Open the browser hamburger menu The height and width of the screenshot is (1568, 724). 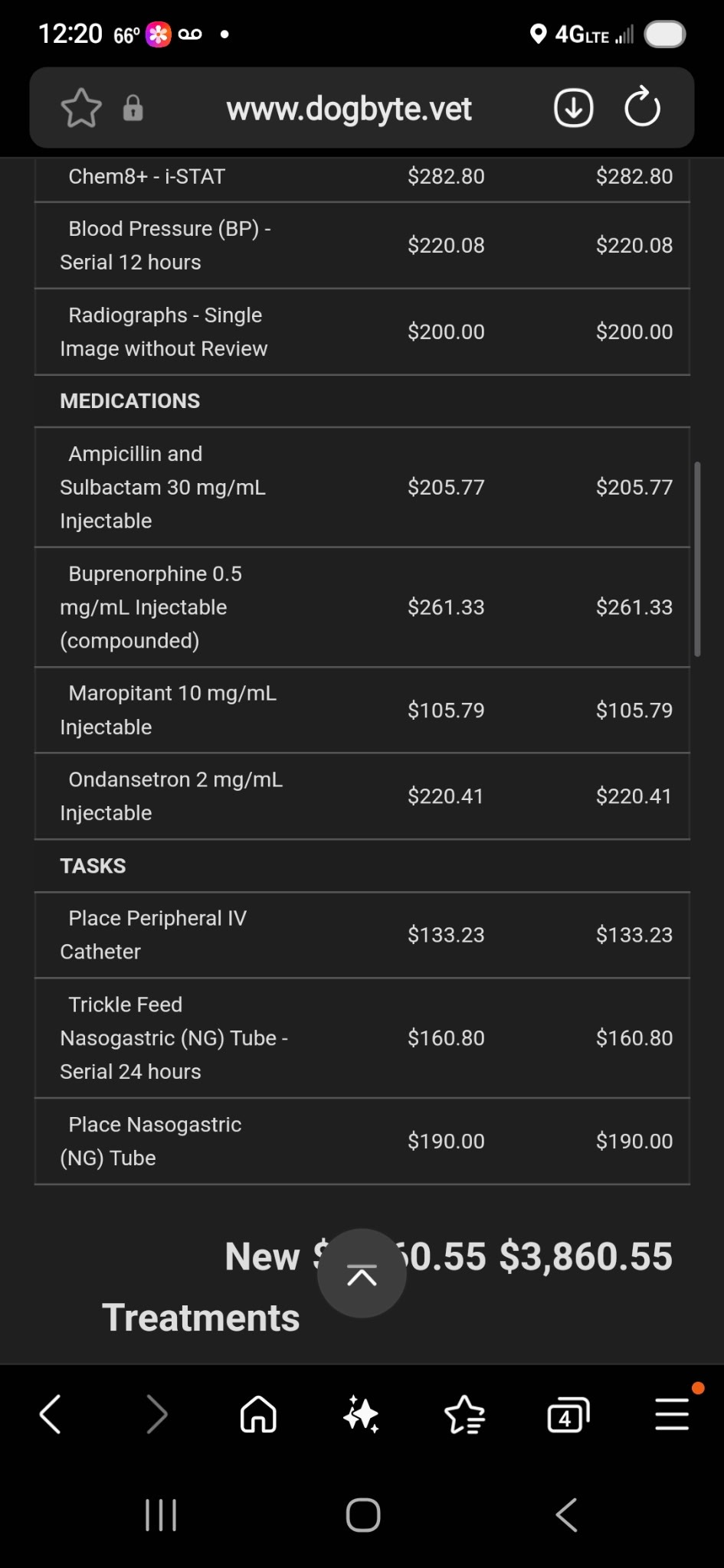pos(672,1413)
